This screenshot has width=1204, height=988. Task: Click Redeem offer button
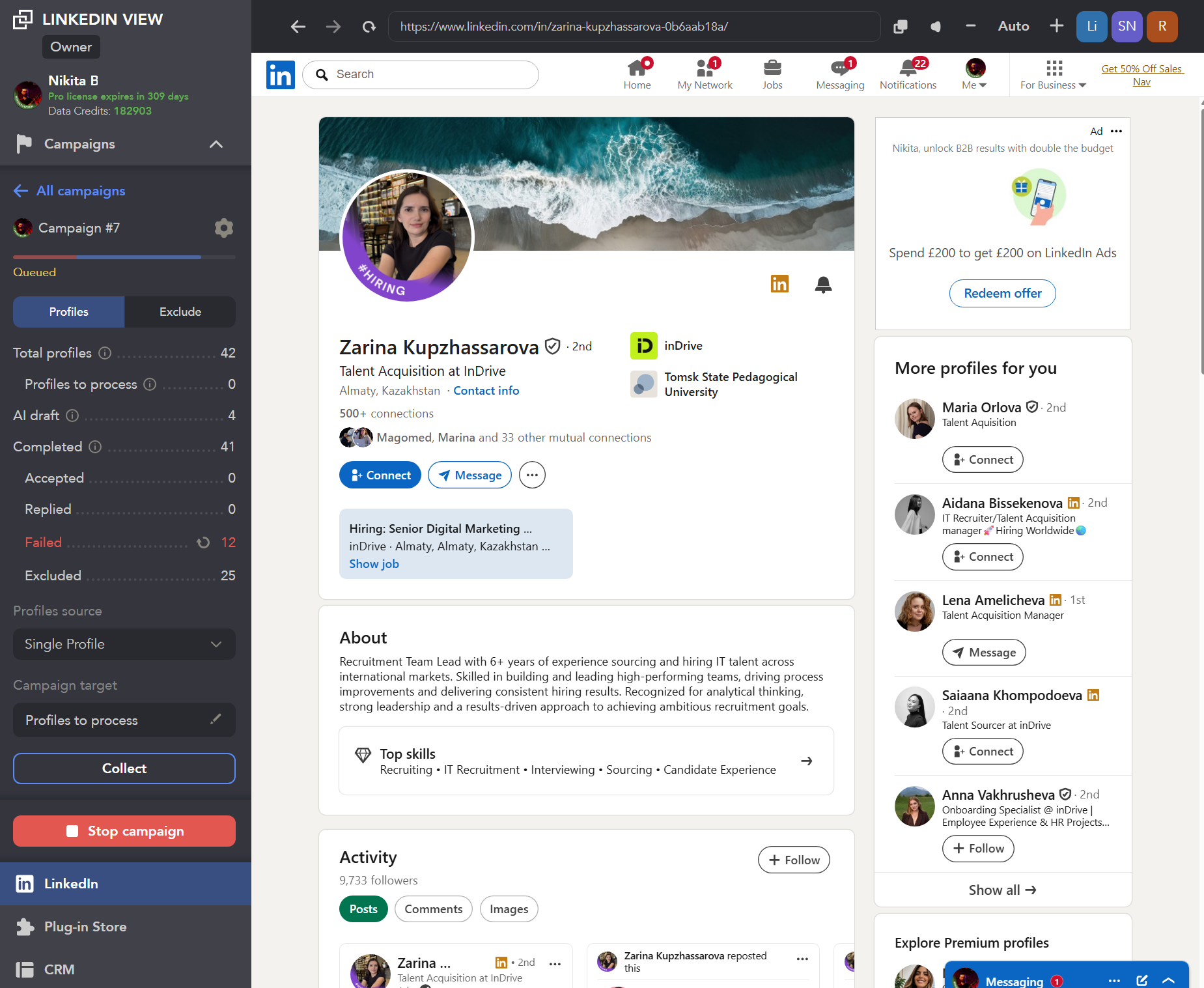pos(1002,293)
